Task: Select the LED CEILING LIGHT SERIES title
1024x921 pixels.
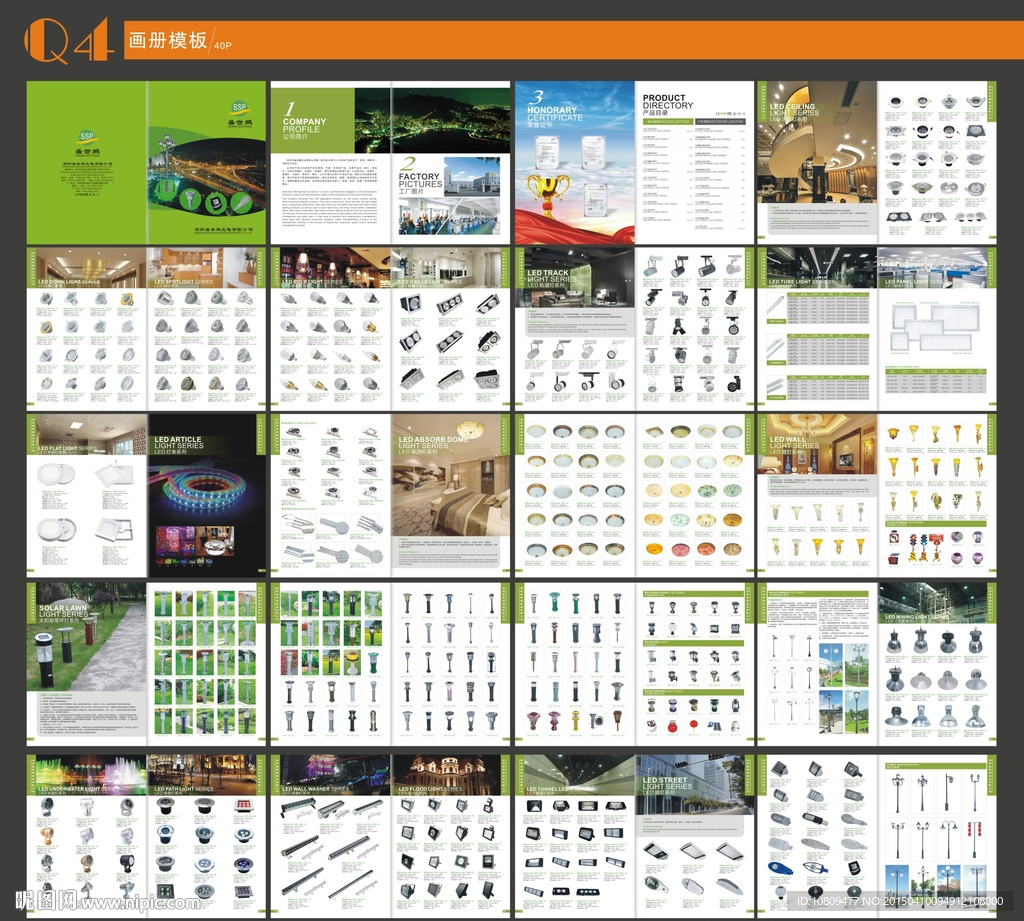Action: pyautogui.click(x=793, y=112)
